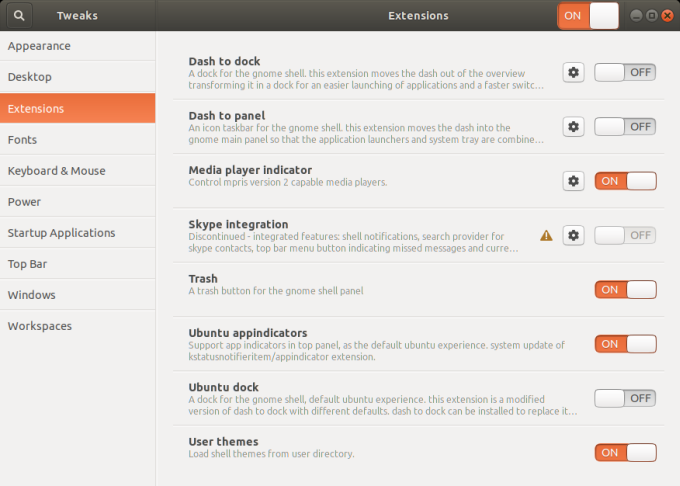Viewport: 680px width, 486px height.
Task: Click the Dash to panel title
Action: tap(227, 116)
